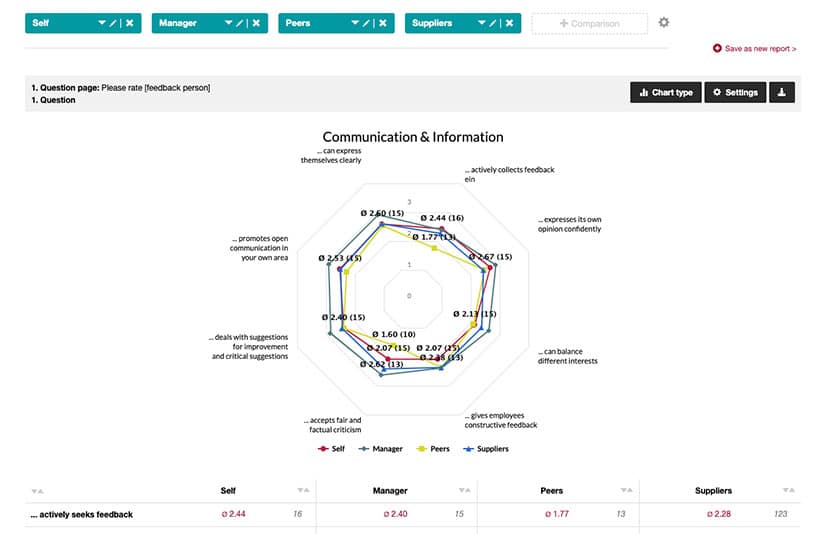Open the comparison settings gear
The height and width of the screenshot is (534, 830).
(664, 22)
